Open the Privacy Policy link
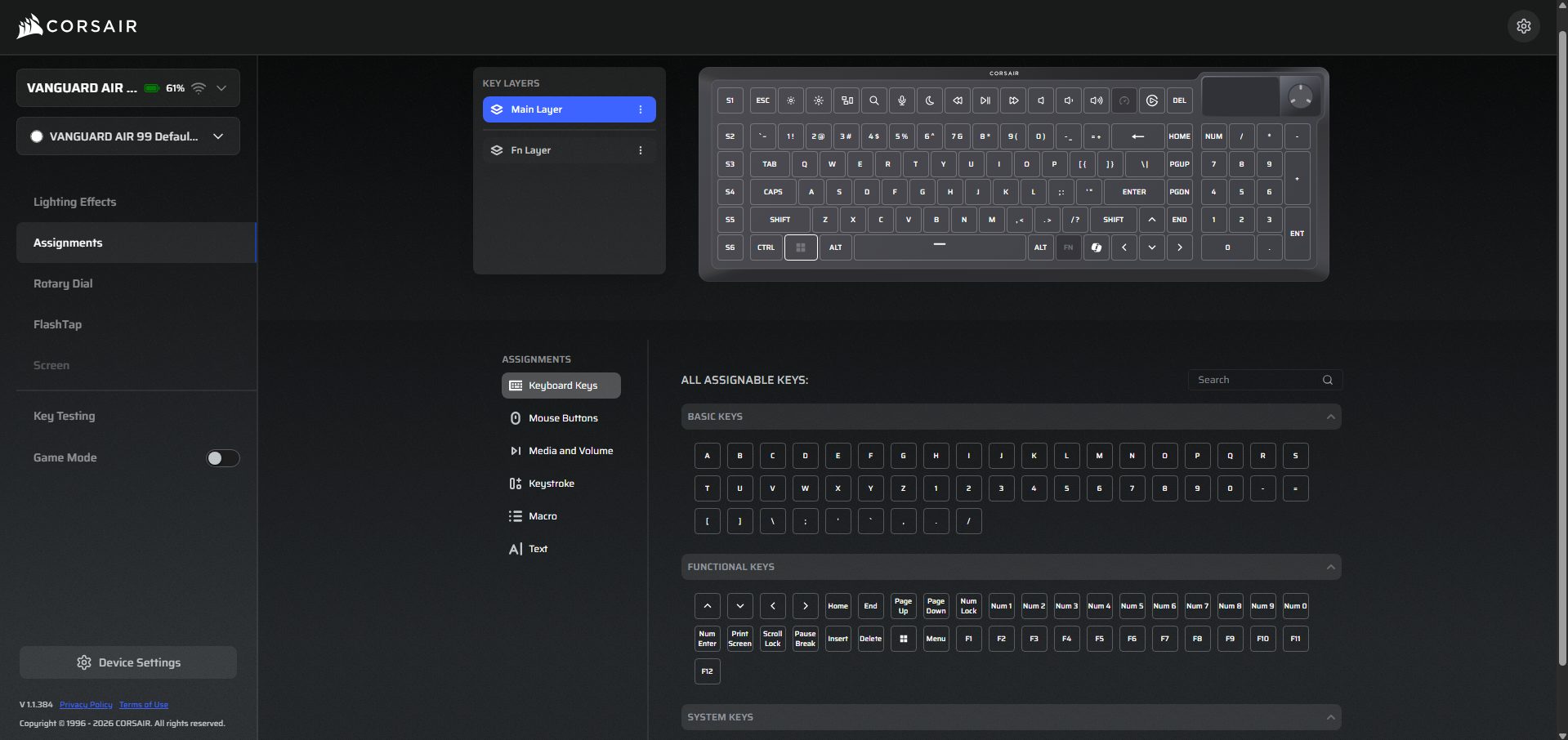 pos(86,705)
